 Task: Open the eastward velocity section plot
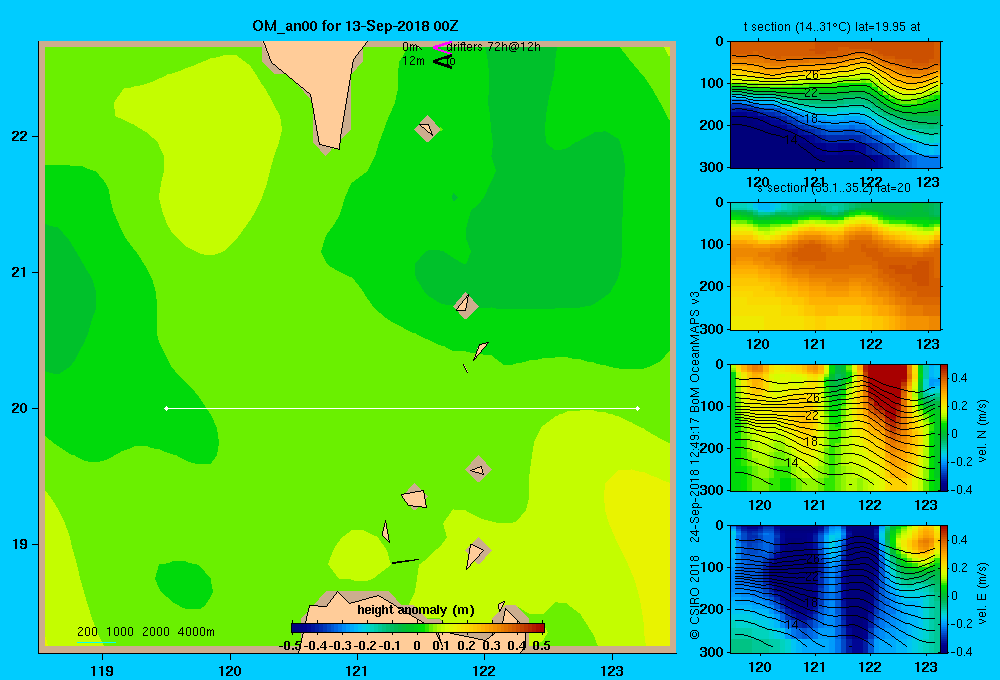point(834,589)
